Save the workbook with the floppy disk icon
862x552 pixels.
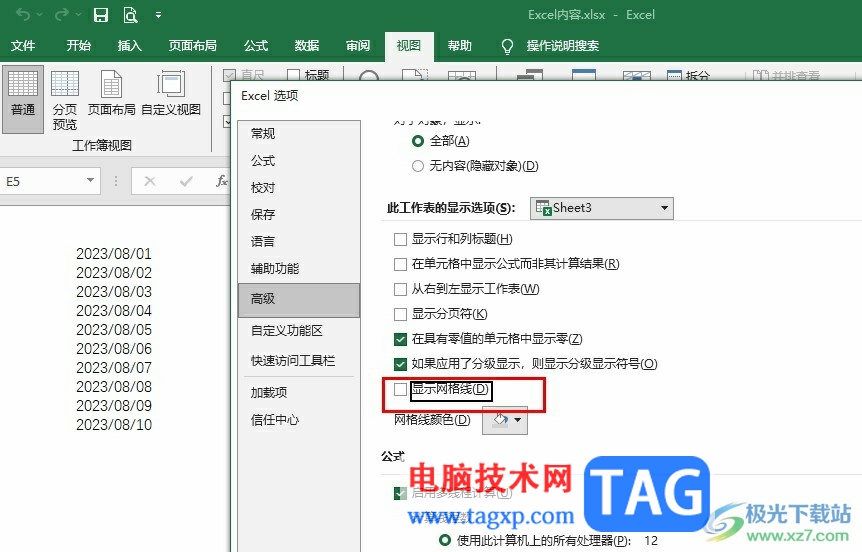(x=101, y=15)
